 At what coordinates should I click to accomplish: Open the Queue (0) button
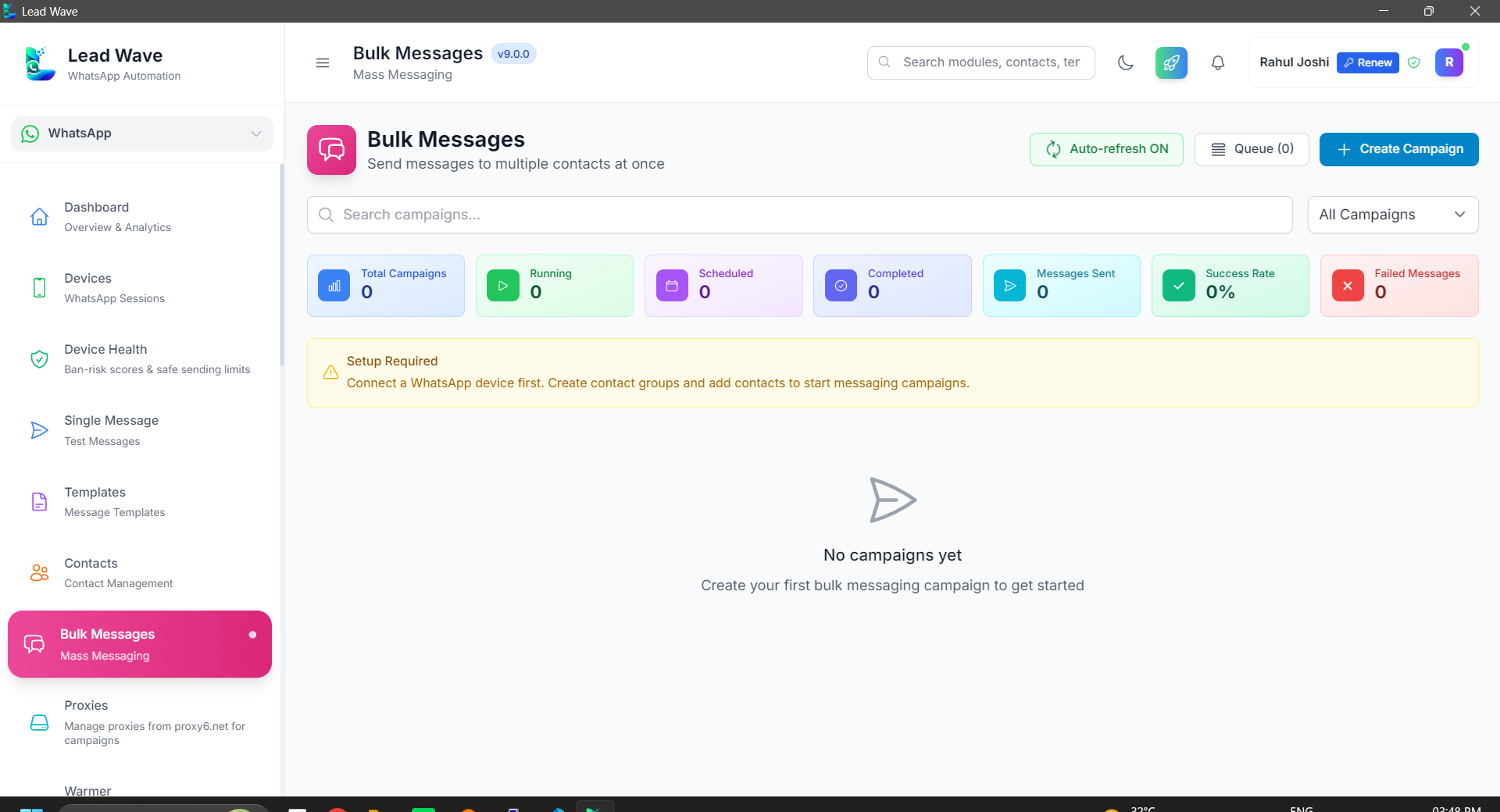point(1252,149)
